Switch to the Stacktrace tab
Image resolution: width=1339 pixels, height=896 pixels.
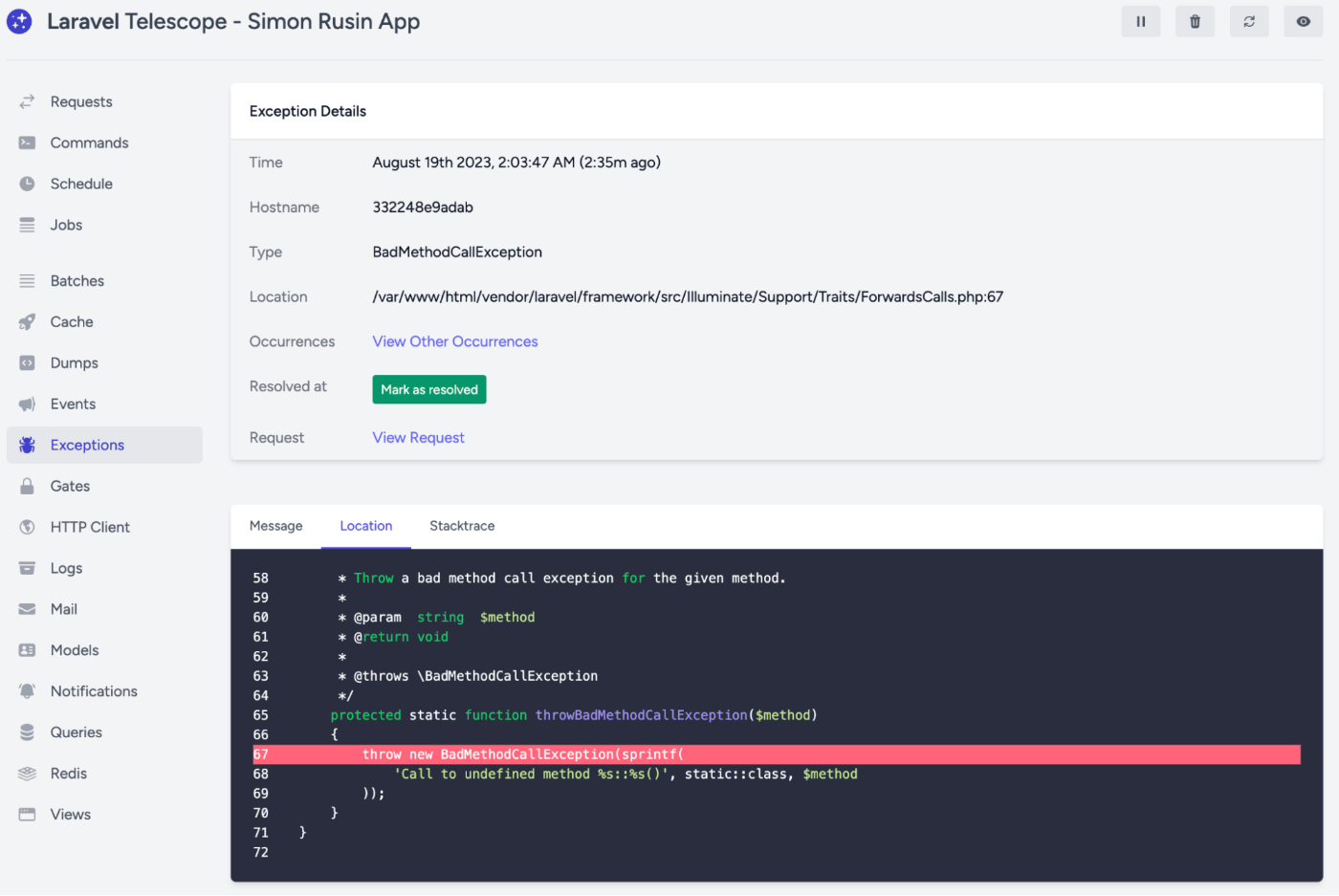(462, 525)
